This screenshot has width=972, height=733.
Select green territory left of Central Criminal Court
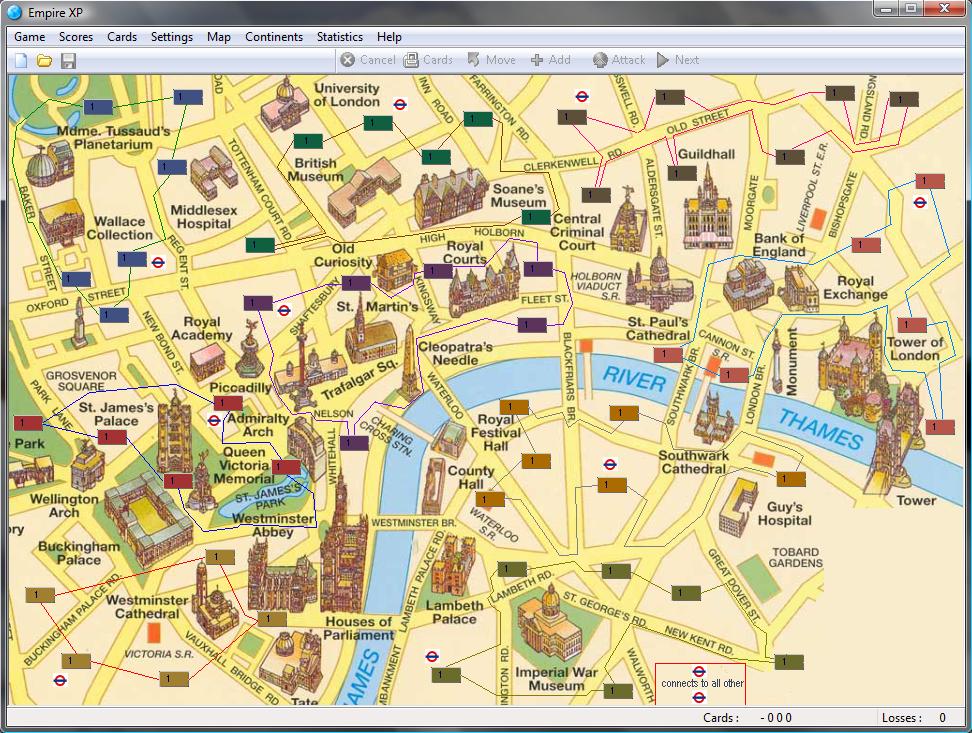[x=536, y=217]
